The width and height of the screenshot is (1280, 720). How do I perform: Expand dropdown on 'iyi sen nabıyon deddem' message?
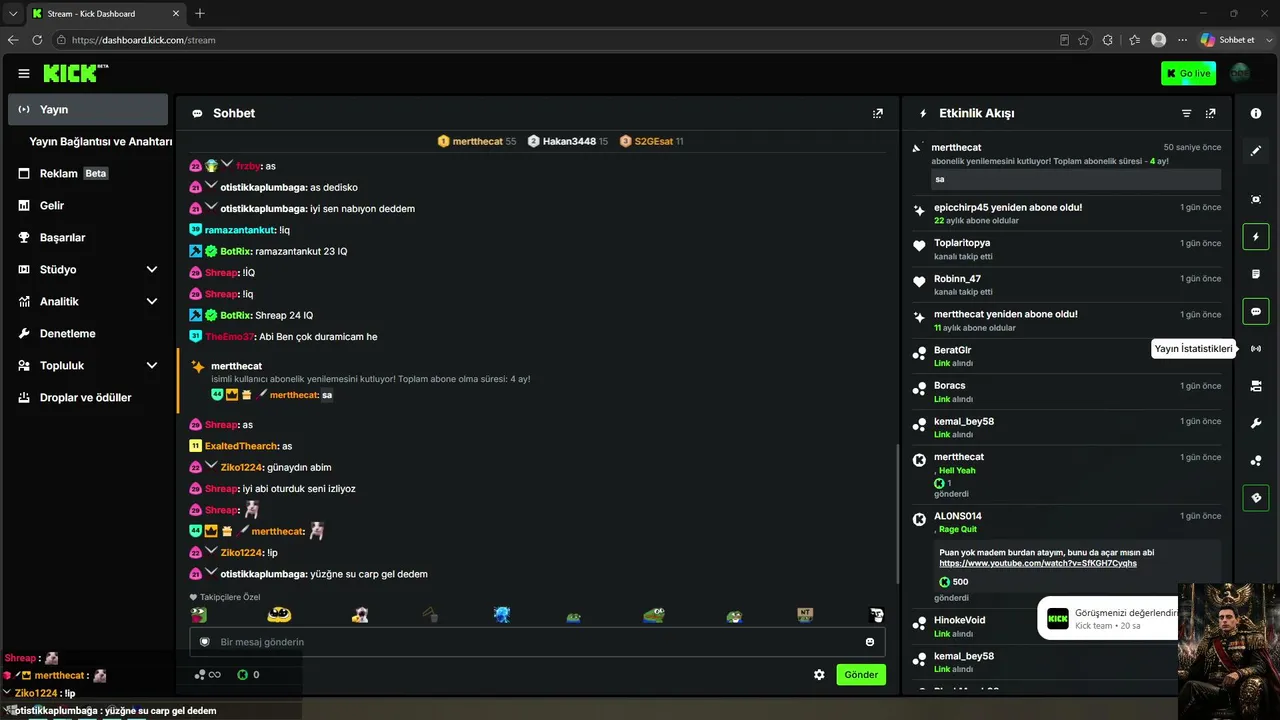[x=211, y=208]
